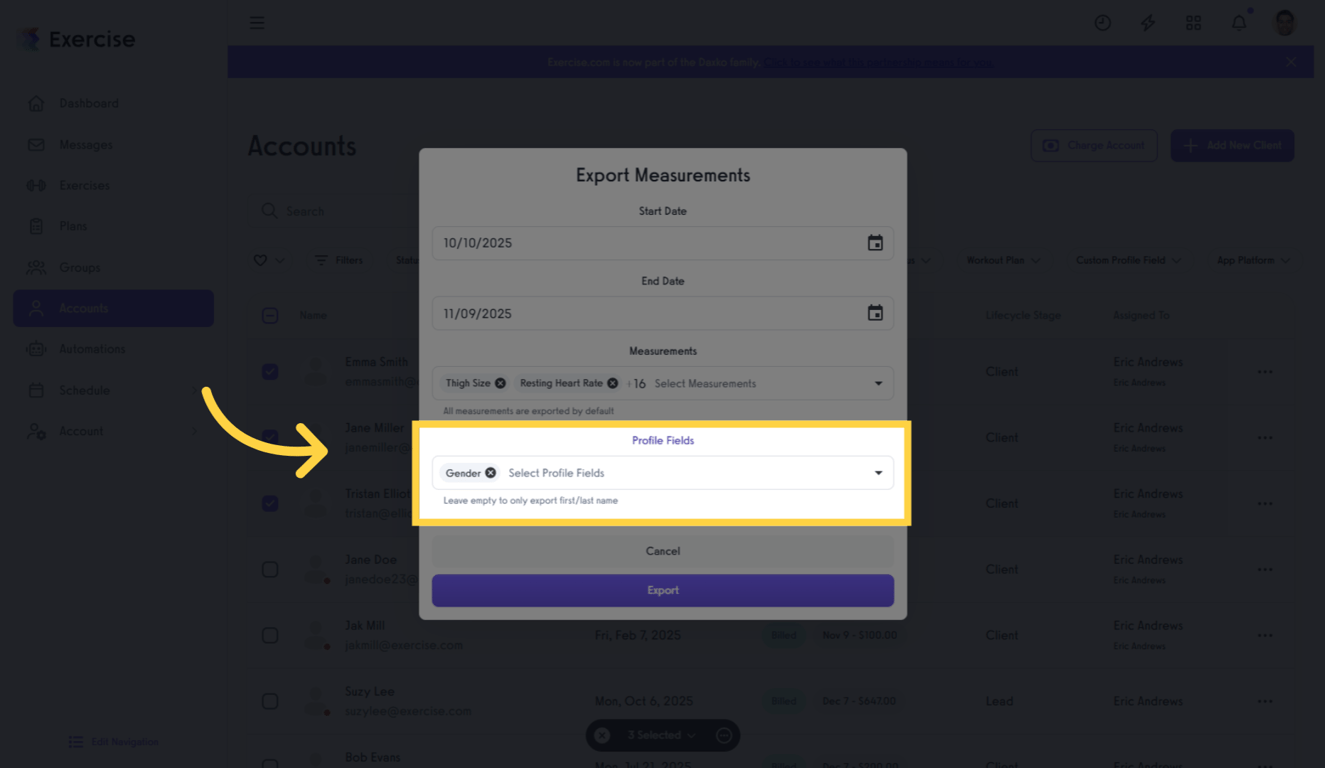Screen dimensions: 1325x768
Task: Click the Automations sidebar icon
Action: [x=34, y=348]
